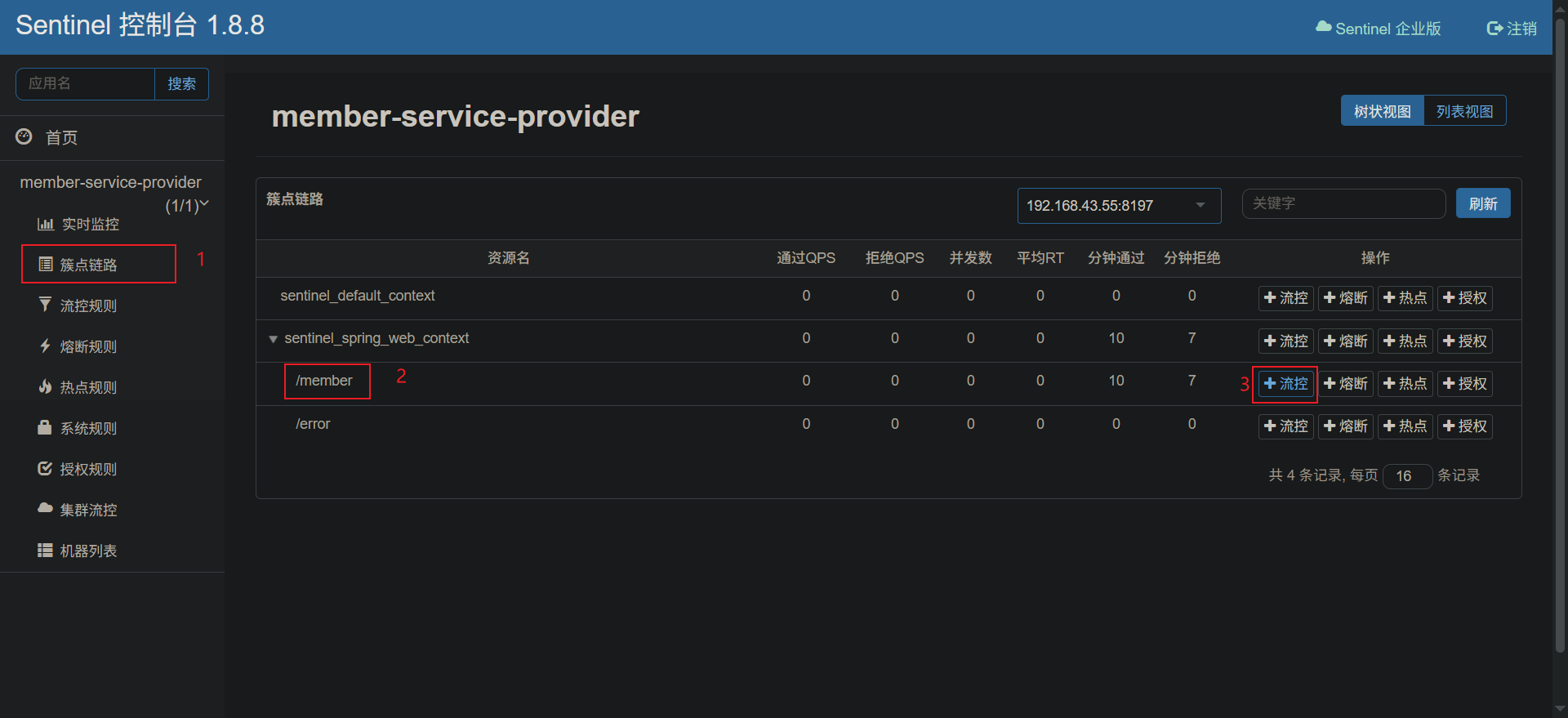Click the home dashboard icon beside 首页
1568x718 pixels.
click(x=24, y=137)
